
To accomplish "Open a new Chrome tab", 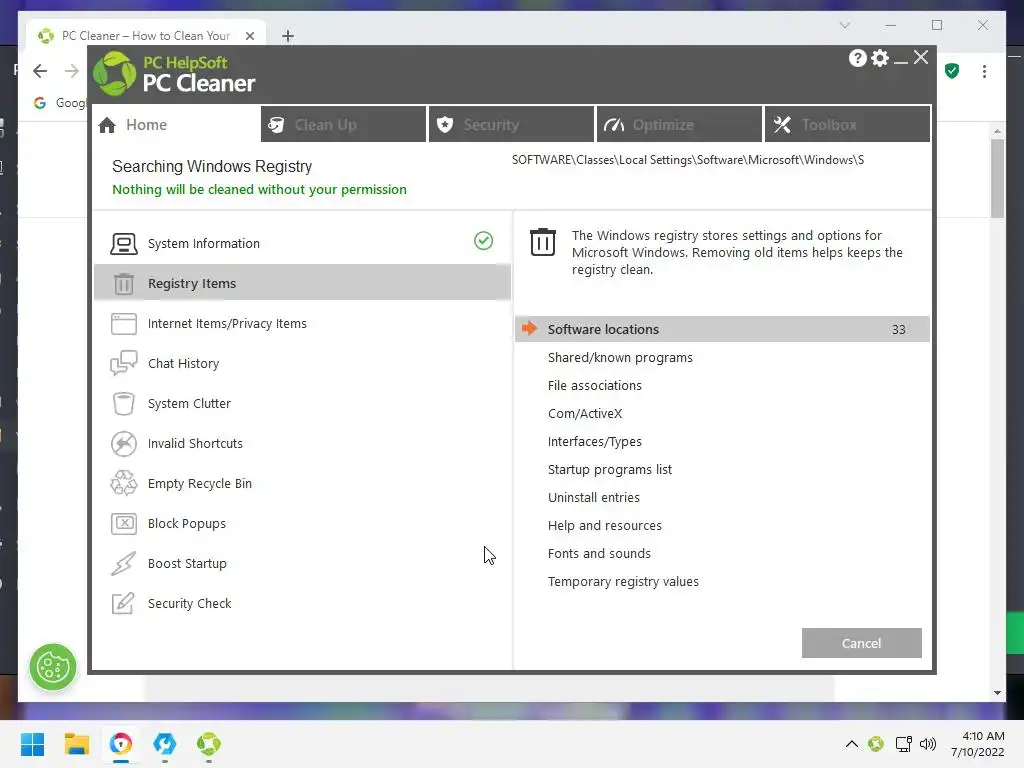I will click(x=287, y=36).
